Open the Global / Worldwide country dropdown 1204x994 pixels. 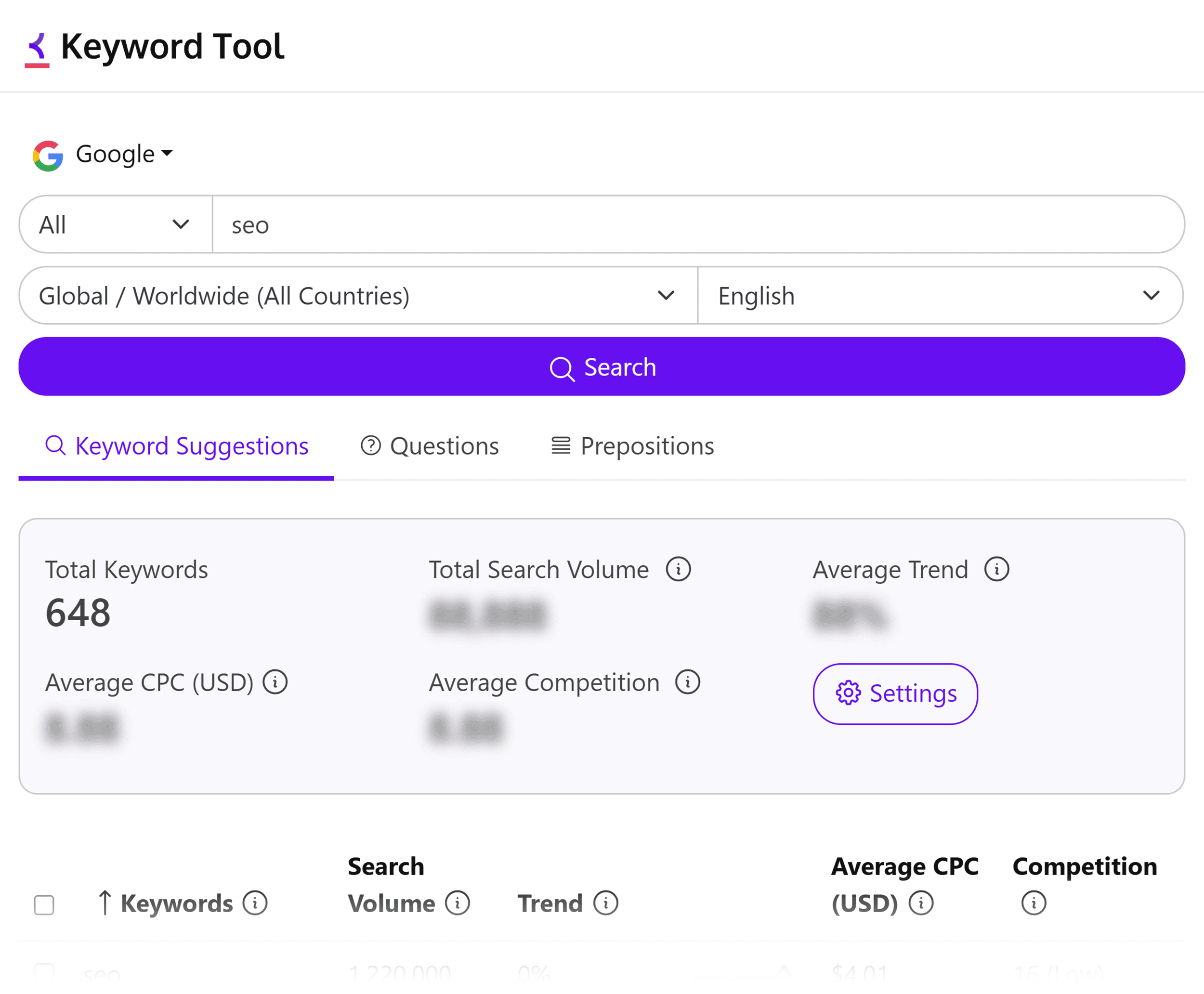tap(358, 295)
